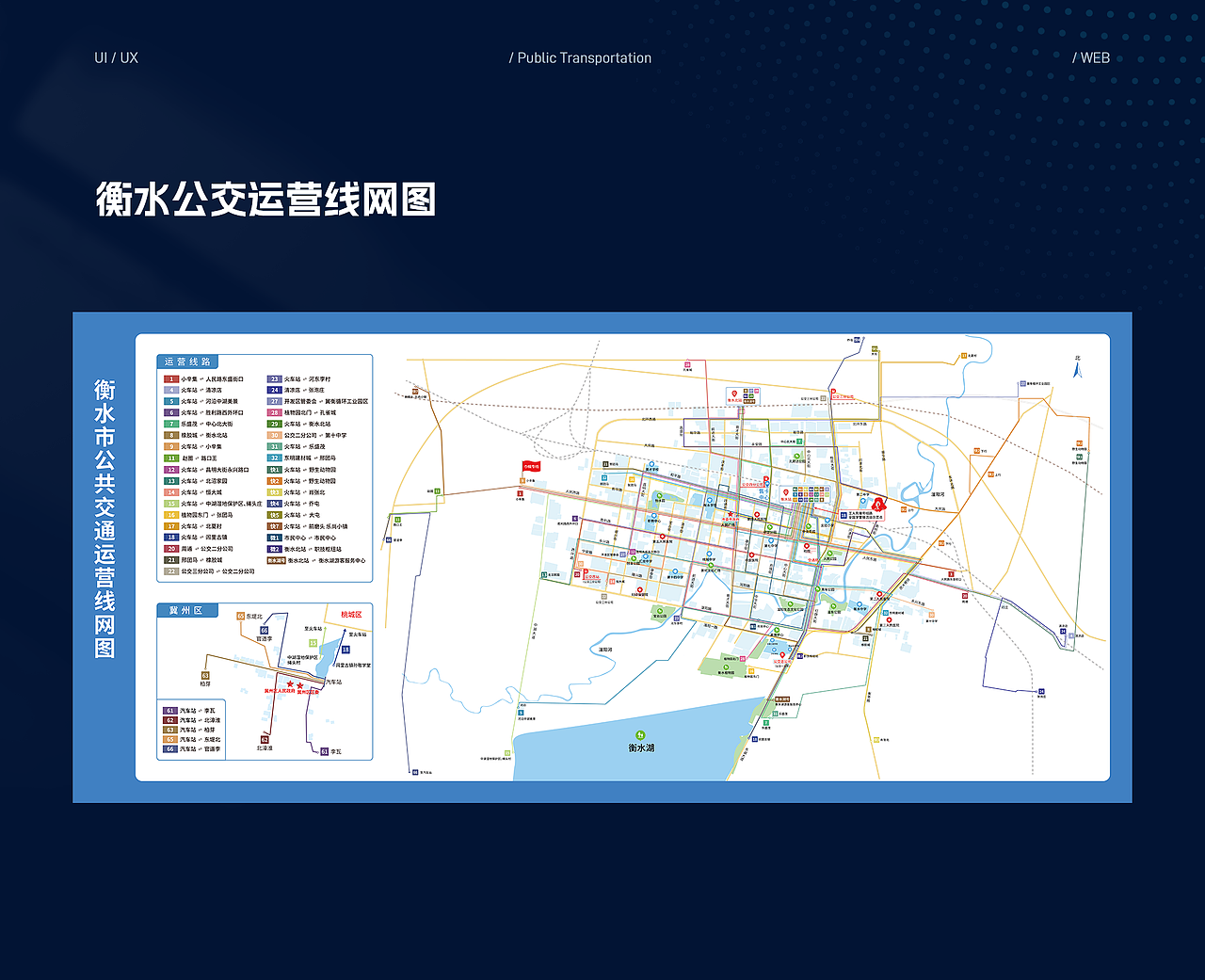
Task: Click the route 30 peach legend badge
Action: click(x=275, y=435)
